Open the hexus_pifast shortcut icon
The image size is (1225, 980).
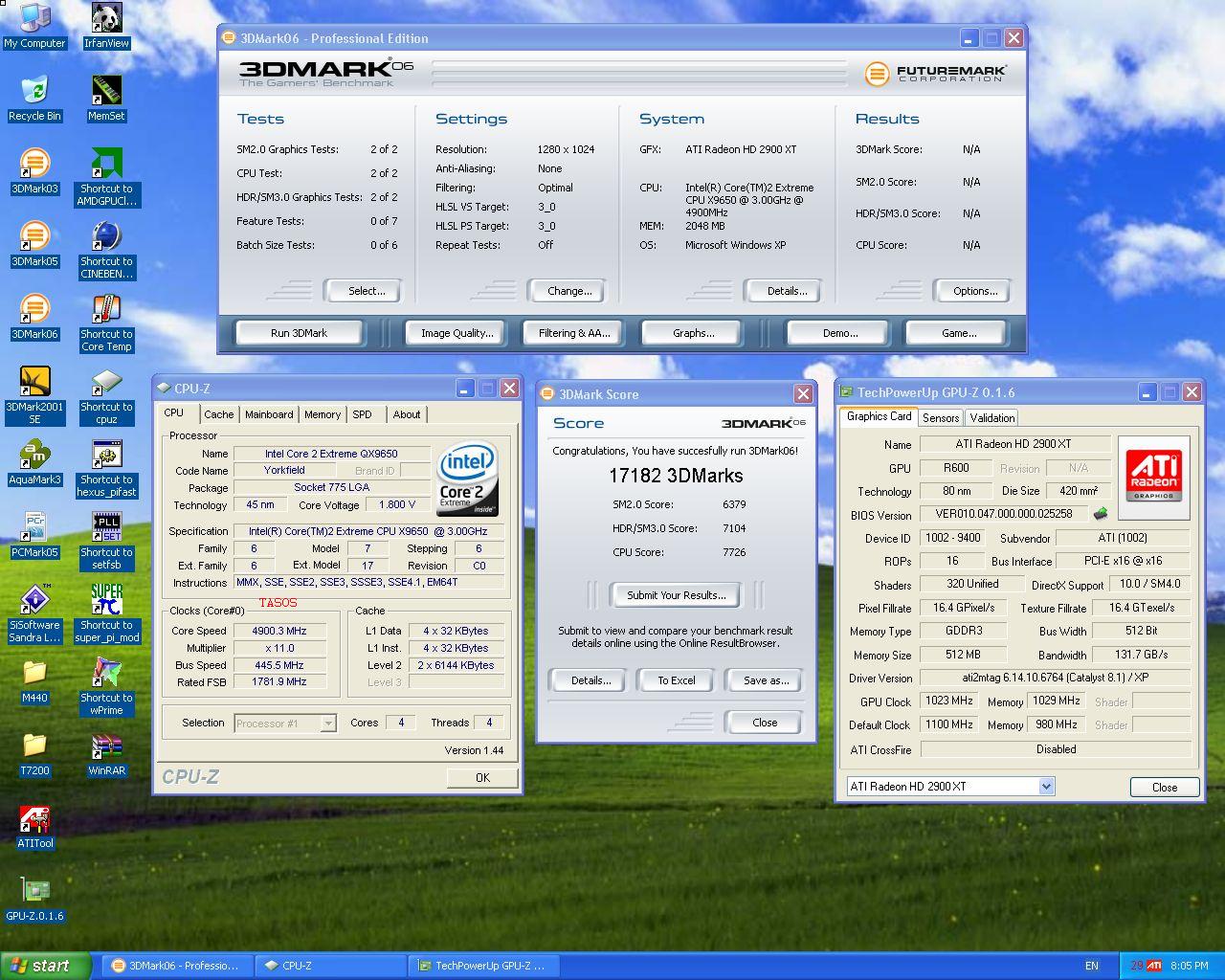pyautogui.click(x=106, y=468)
